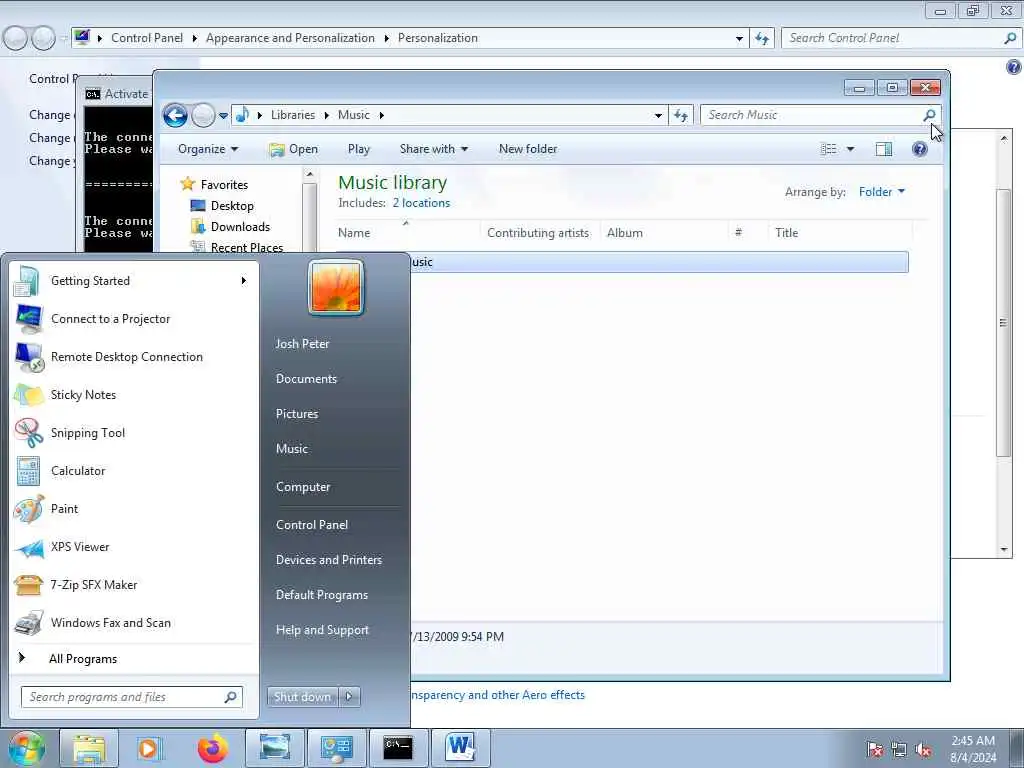The image size is (1024, 768).
Task: Open the Organize dropdown menu
Action: 208,149
